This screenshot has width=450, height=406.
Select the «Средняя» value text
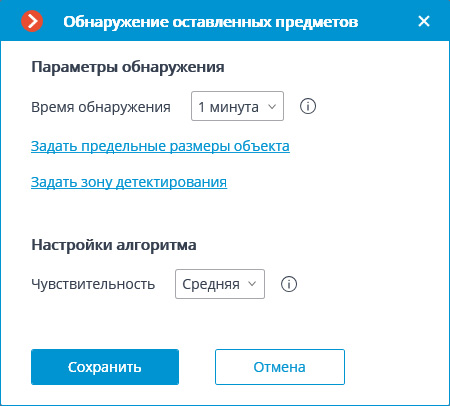point(211,284)
